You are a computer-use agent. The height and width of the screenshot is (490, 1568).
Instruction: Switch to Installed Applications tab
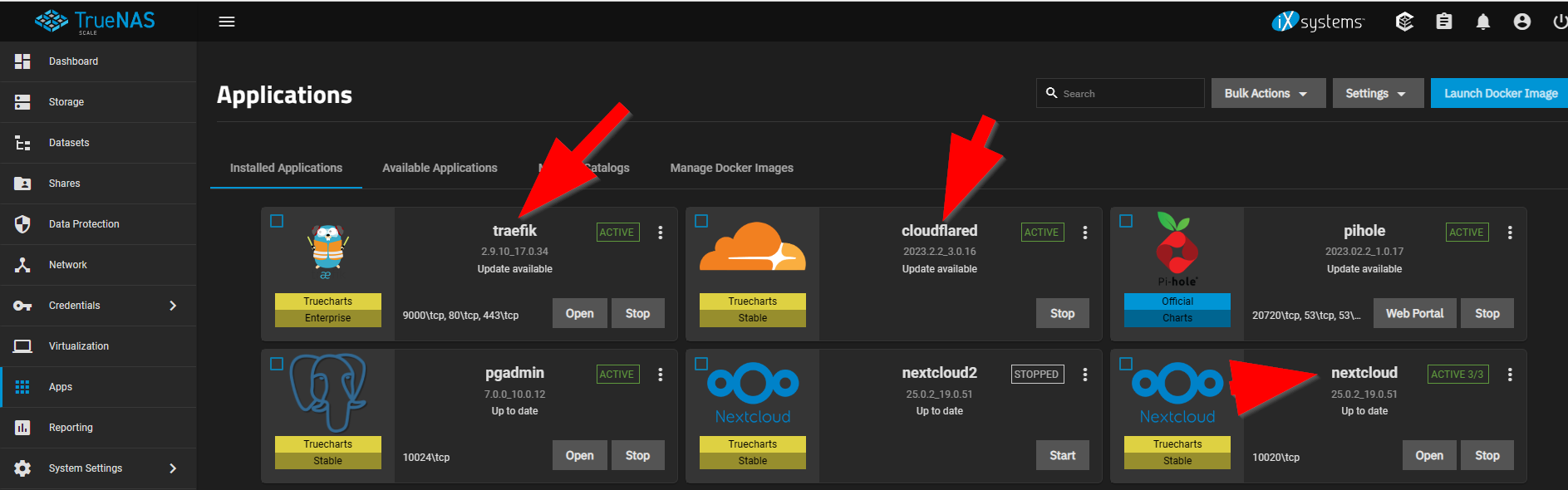pyautogui.click(x=286, y=168)
